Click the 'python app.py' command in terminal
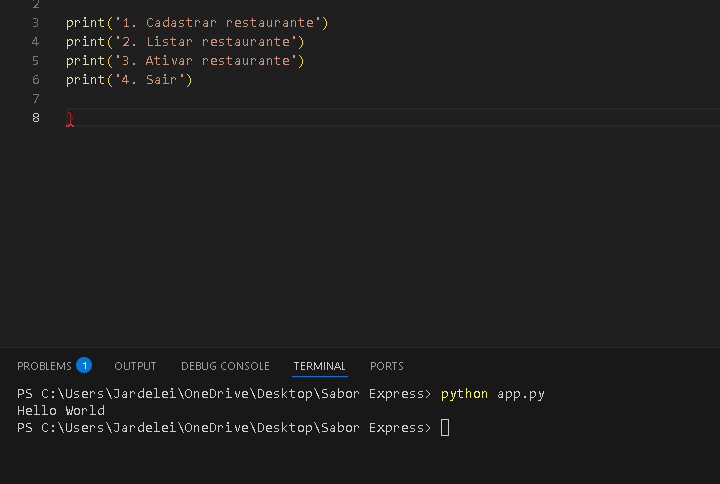This screenshot has height=484, width=720. tap(492, 394)
